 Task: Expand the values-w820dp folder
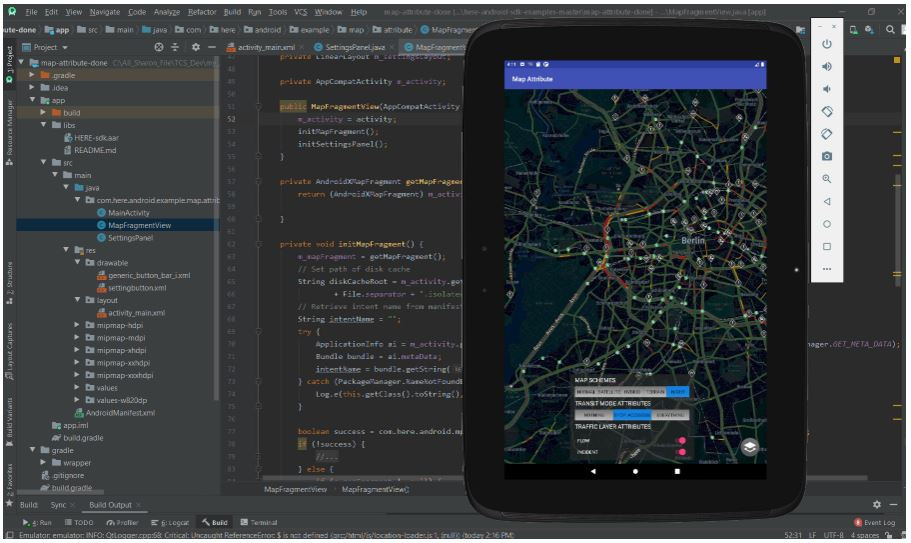77,400
